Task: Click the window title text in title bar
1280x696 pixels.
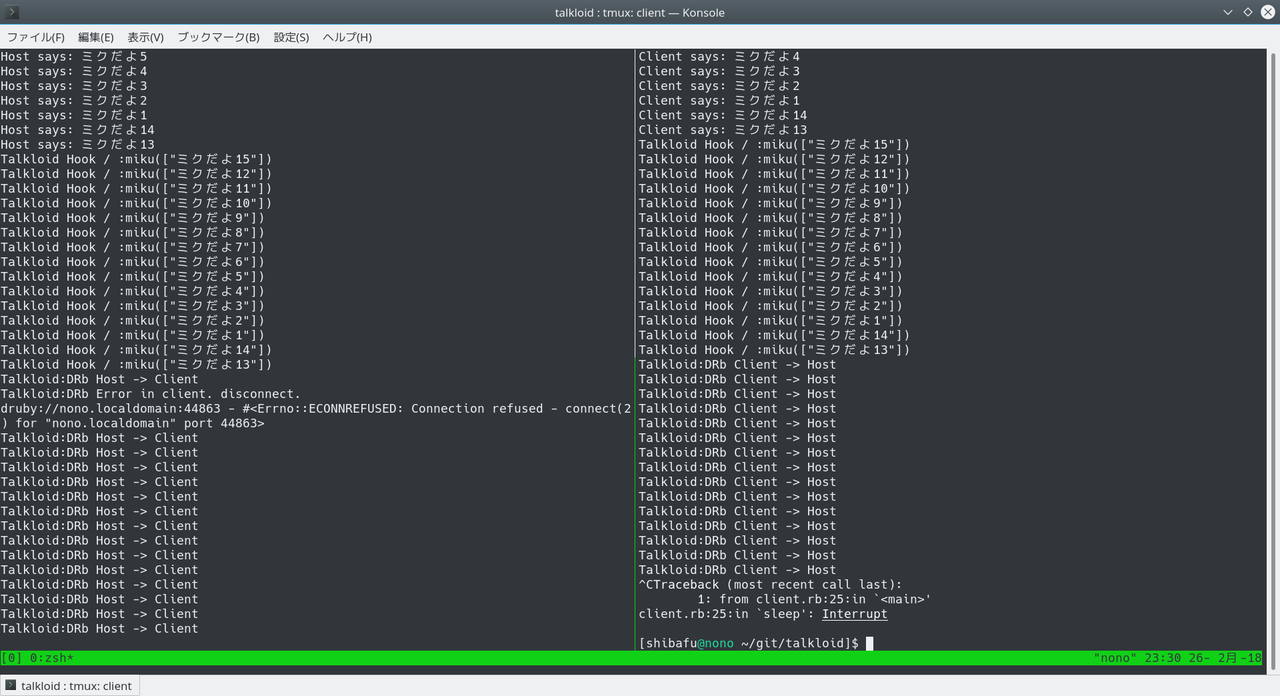Action: click(639, 12)
